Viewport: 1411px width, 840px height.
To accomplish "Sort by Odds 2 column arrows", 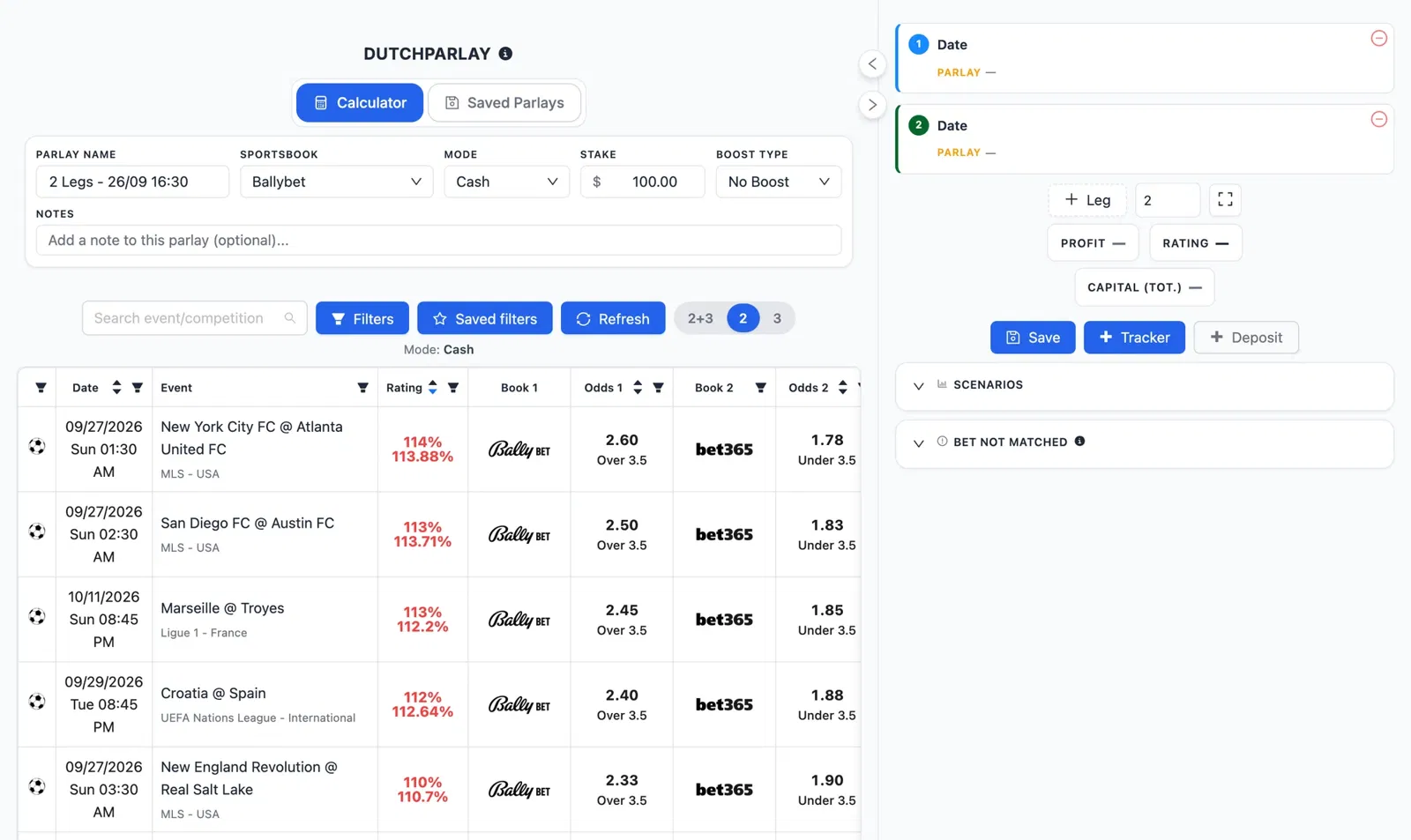I will coord(843,388).
